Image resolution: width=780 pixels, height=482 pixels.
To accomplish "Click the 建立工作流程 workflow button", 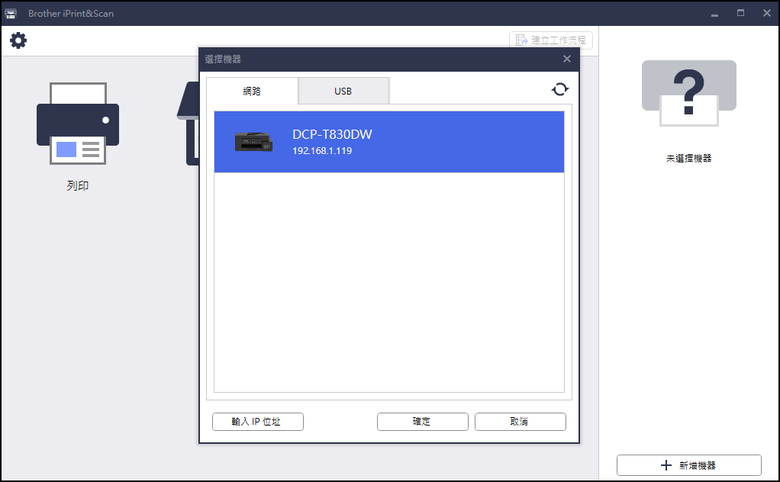I will [551, 40].
